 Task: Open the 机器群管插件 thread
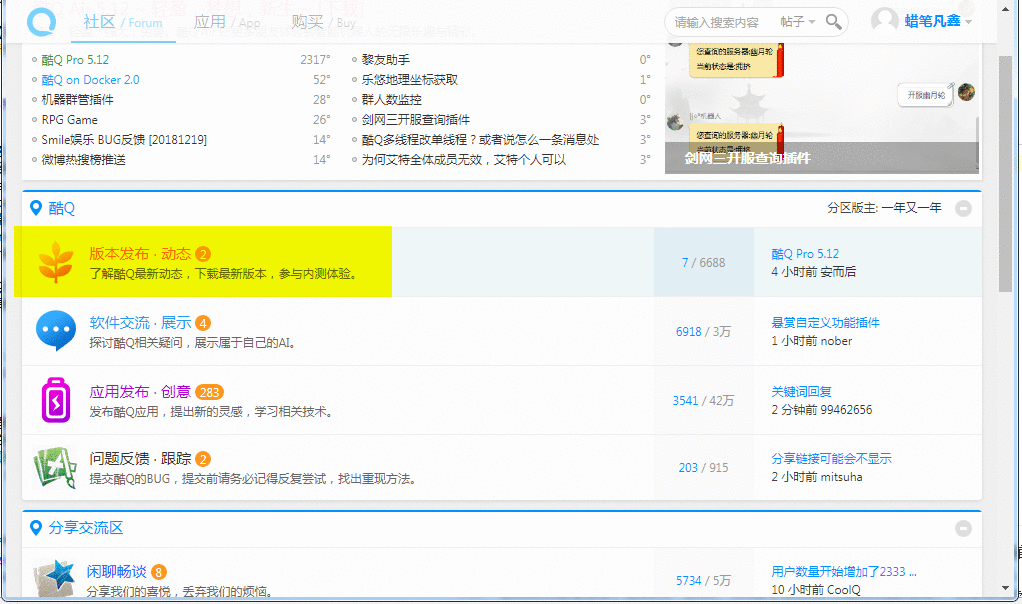pos(77,100)
